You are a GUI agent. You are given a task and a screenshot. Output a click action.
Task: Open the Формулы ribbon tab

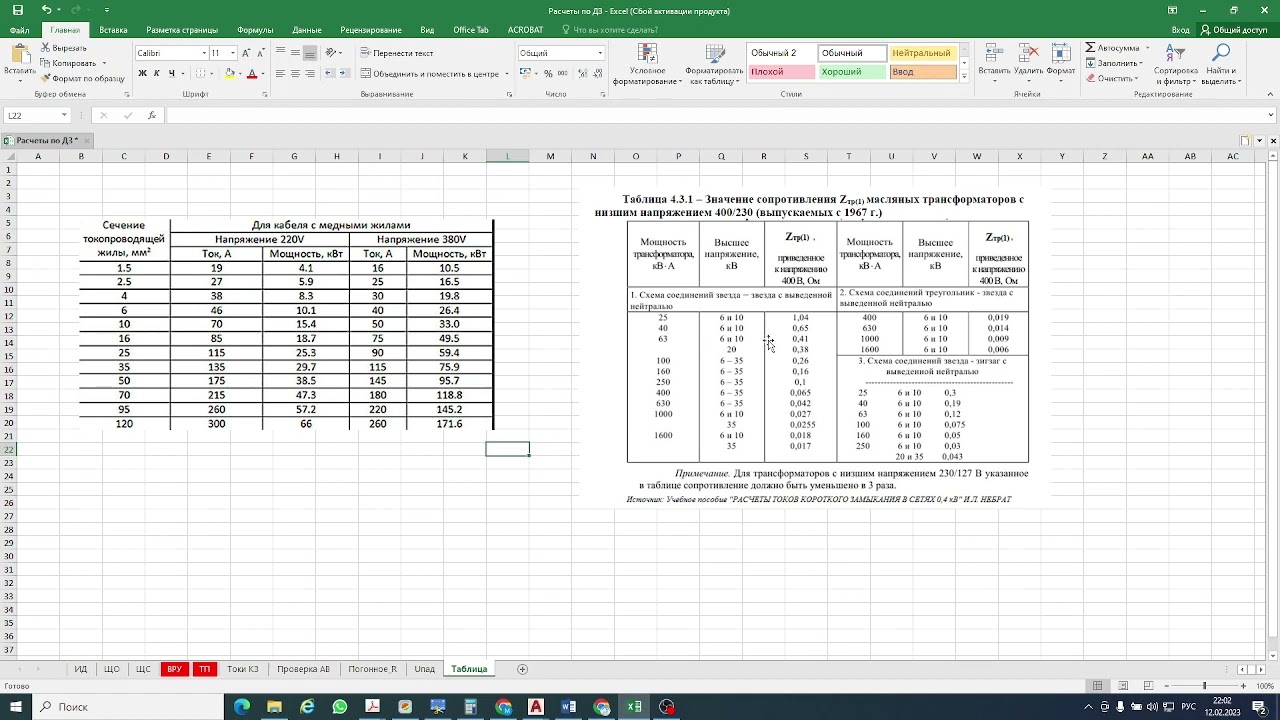[255, 30]
